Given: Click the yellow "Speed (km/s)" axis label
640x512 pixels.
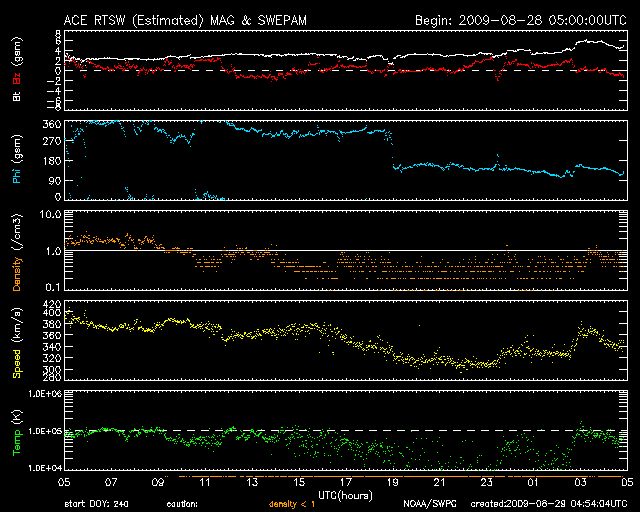Looking at the screenshot, I should point(17,343).
